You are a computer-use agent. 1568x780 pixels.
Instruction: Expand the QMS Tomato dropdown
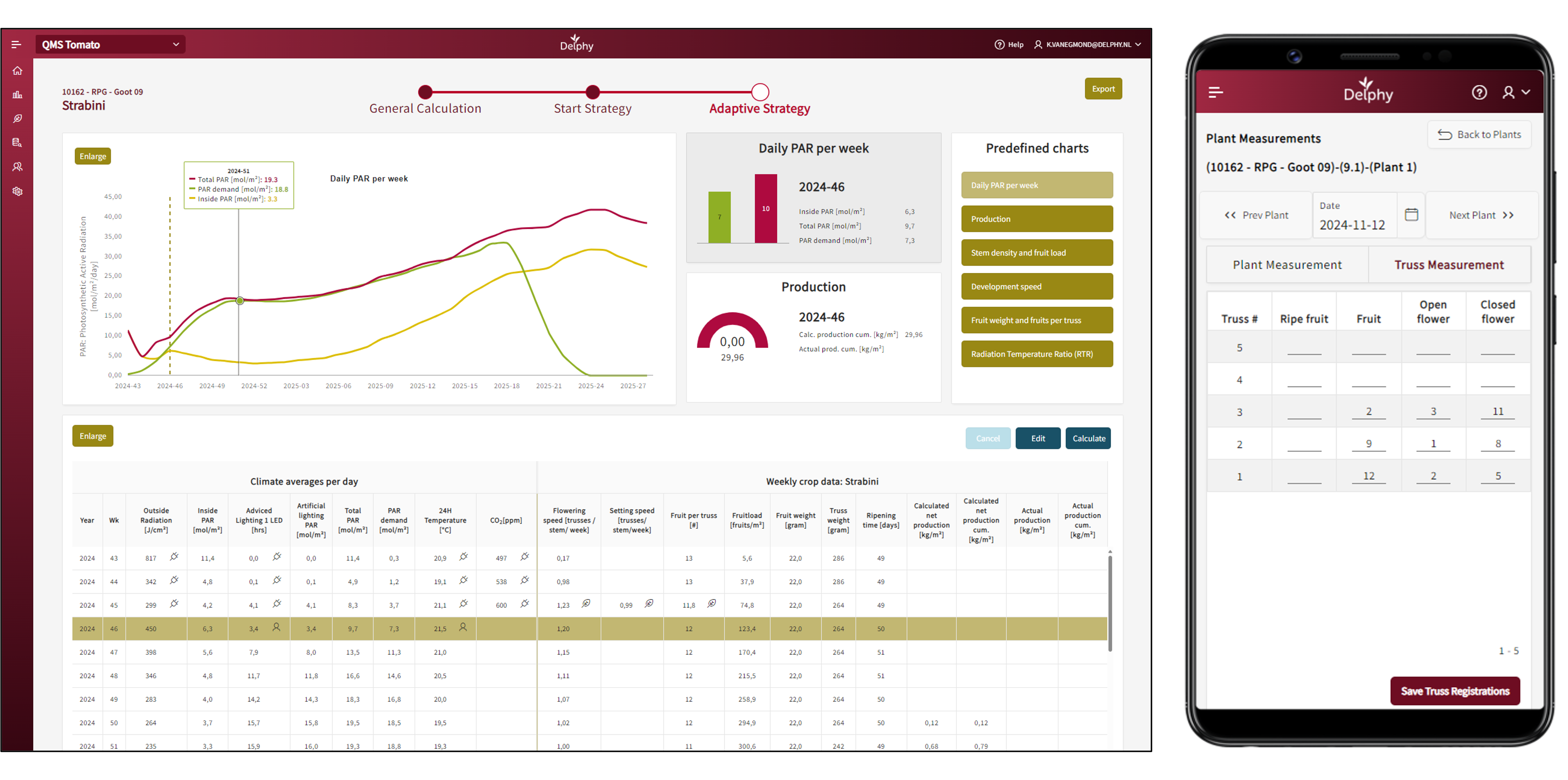pyautogui.click(x=110, y=44)
